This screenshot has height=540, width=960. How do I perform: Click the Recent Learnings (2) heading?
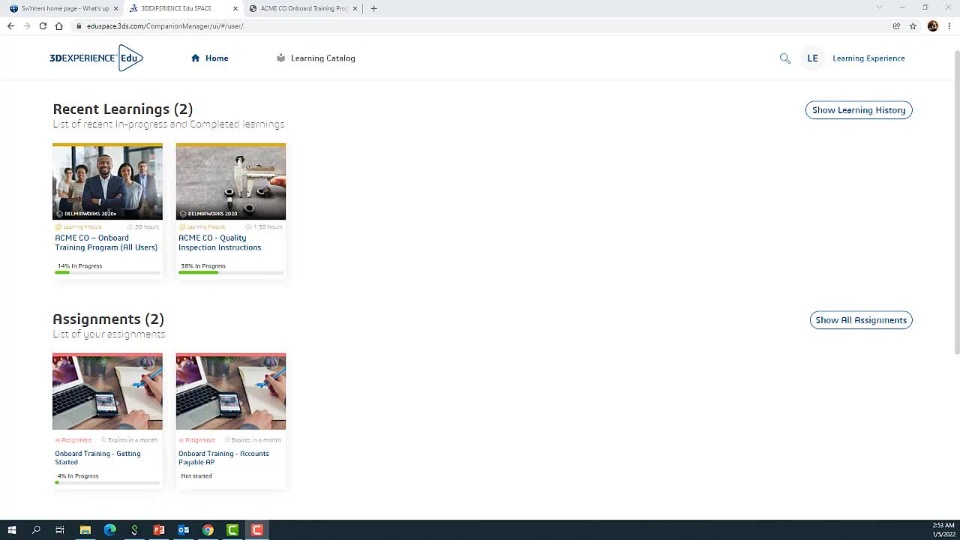tap(122, 109)
